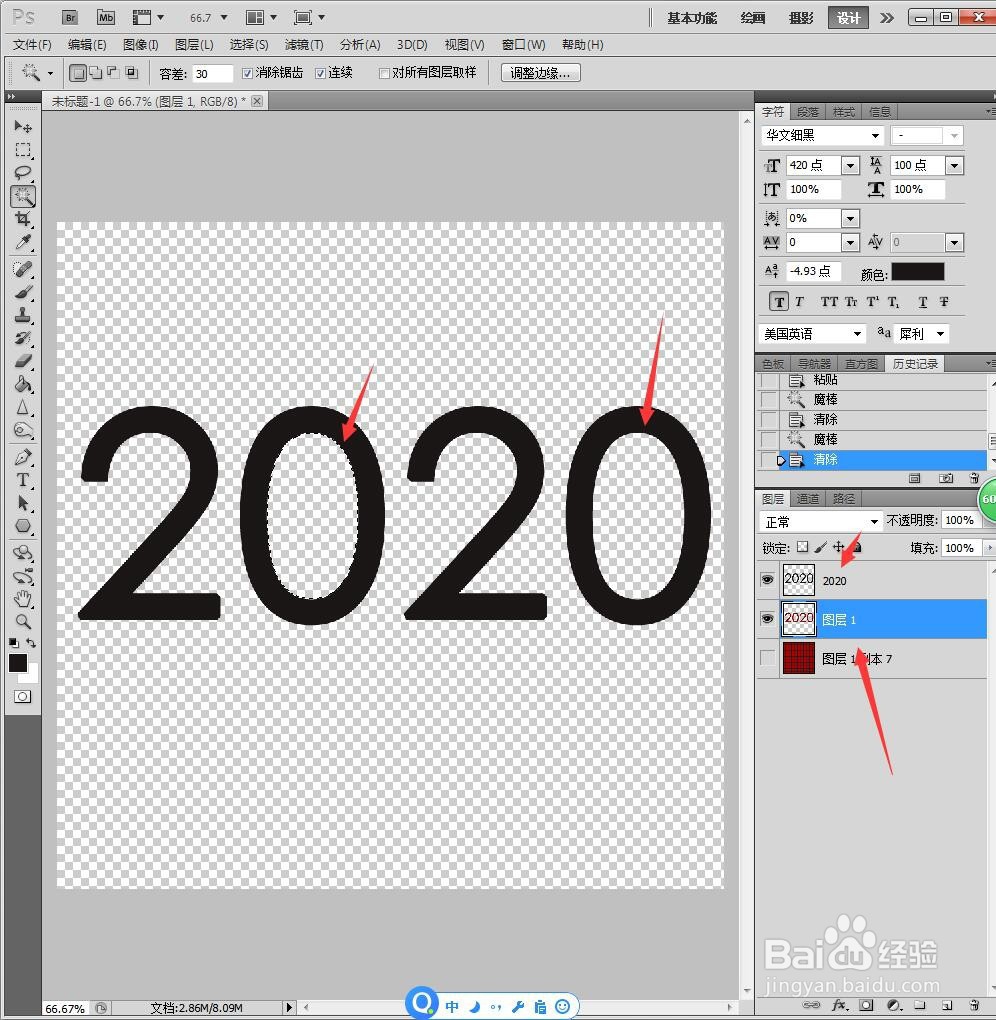
Task: Open font size dropdown 420 点
Action: tap(851, 165)
